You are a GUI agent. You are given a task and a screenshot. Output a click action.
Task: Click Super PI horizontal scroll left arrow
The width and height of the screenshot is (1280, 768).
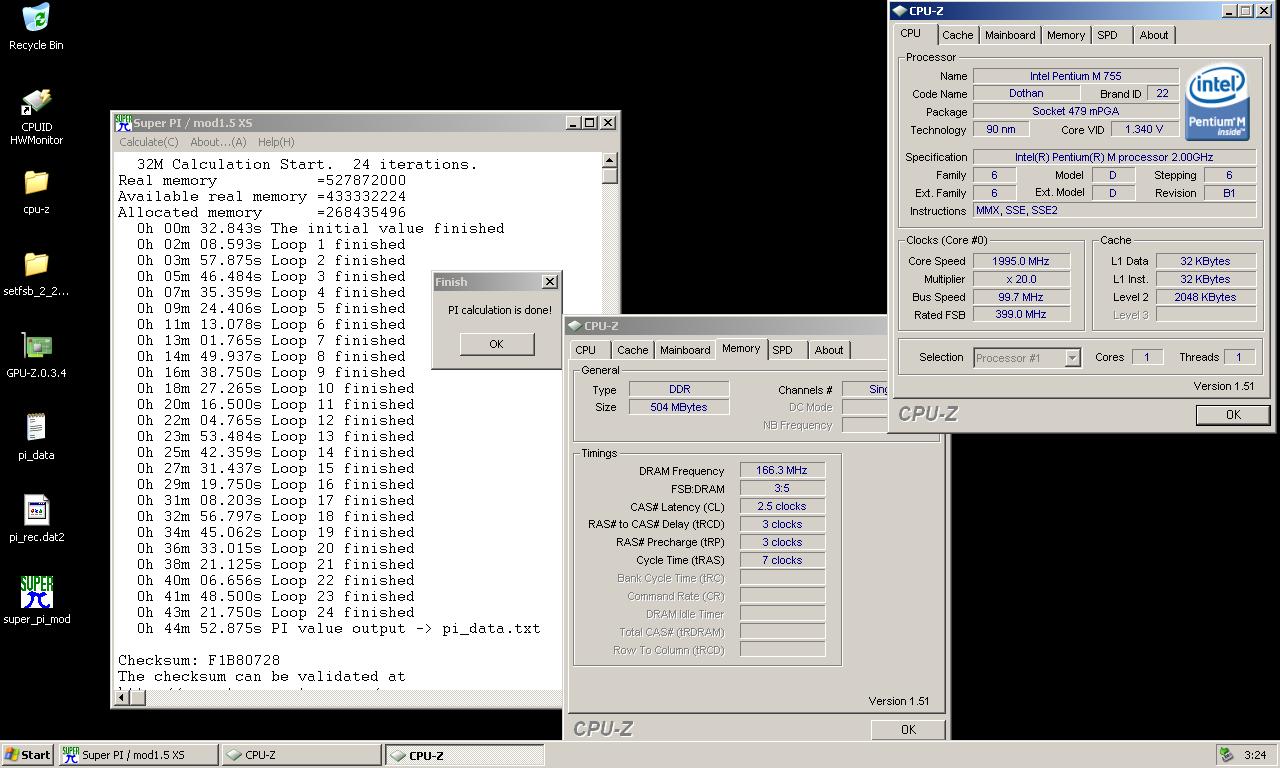(x=121, y=698)
